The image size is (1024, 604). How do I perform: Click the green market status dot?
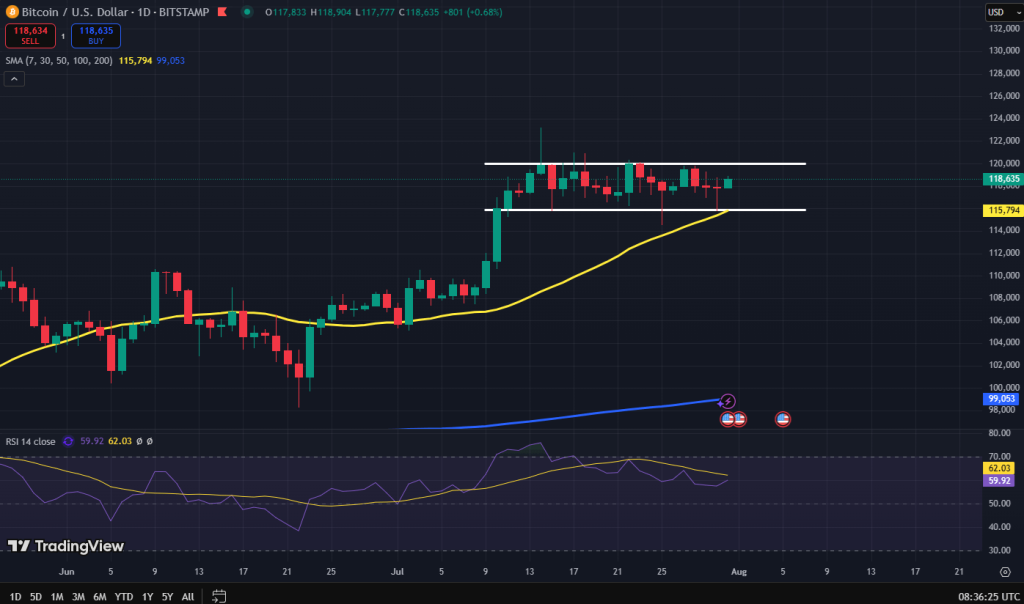tap(247, 12)
